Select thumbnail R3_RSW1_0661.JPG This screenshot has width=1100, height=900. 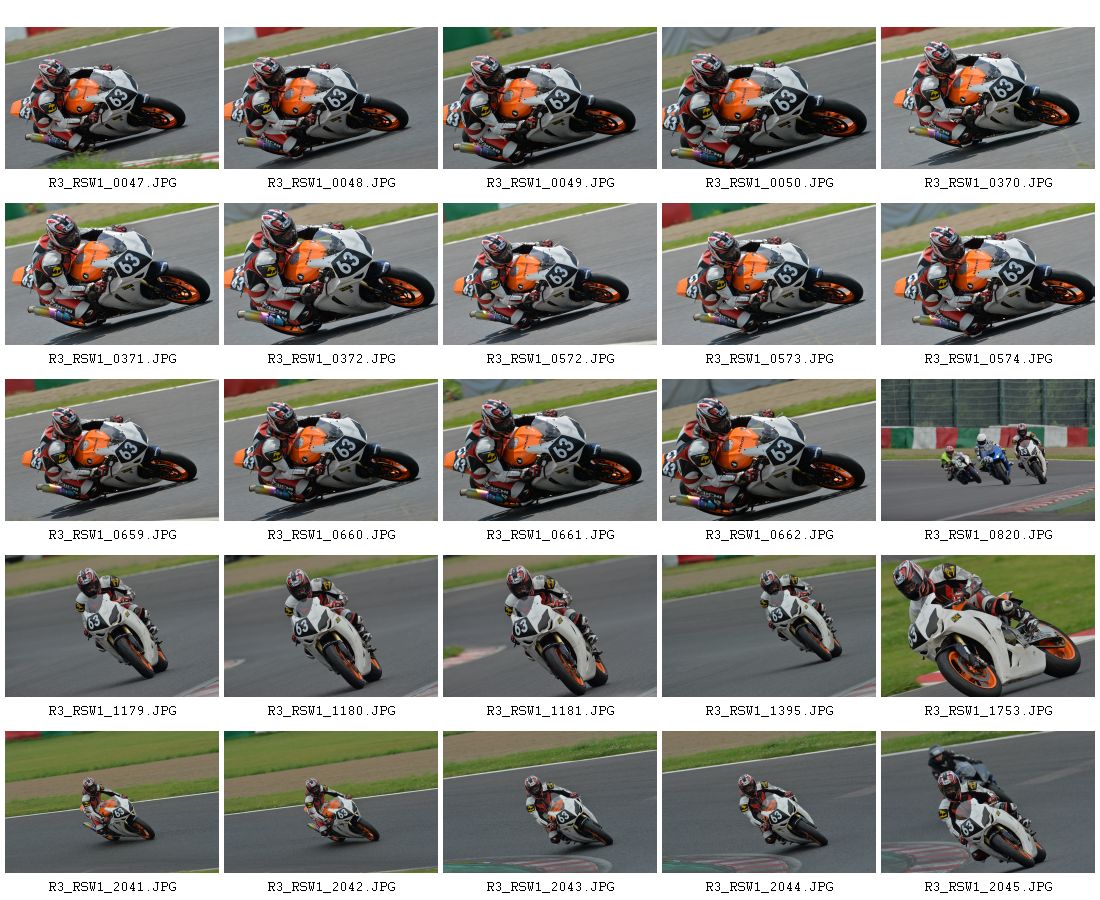click(x=549, y=450)
